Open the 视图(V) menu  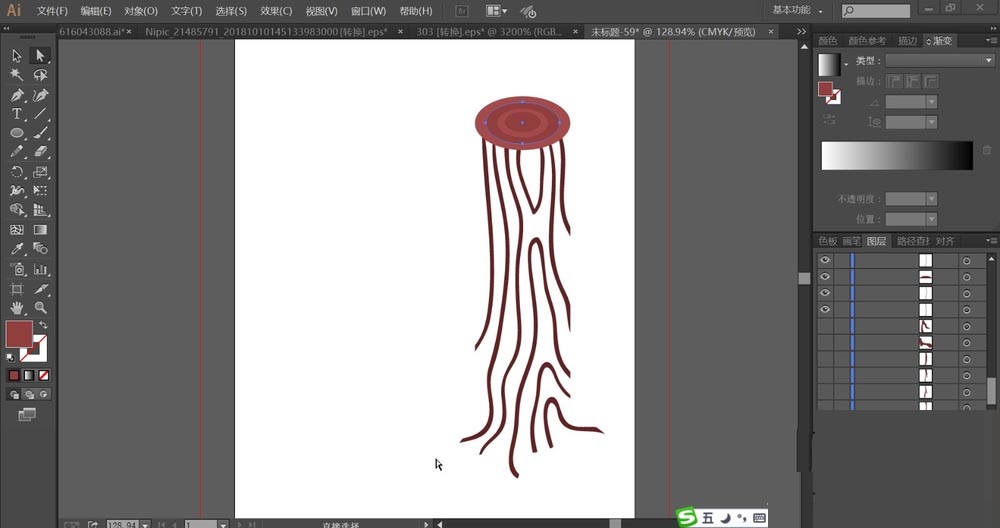tap(321, 11)
